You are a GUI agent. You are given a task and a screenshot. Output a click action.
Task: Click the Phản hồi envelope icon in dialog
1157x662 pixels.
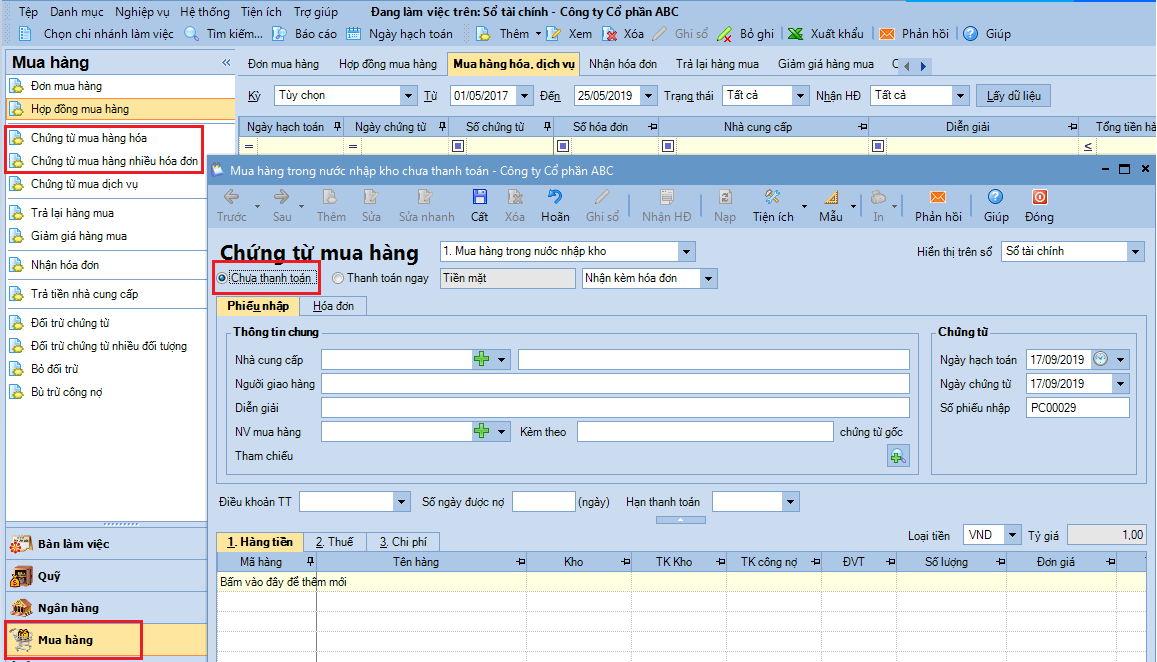pyautogui.click(x=938, y=197)
